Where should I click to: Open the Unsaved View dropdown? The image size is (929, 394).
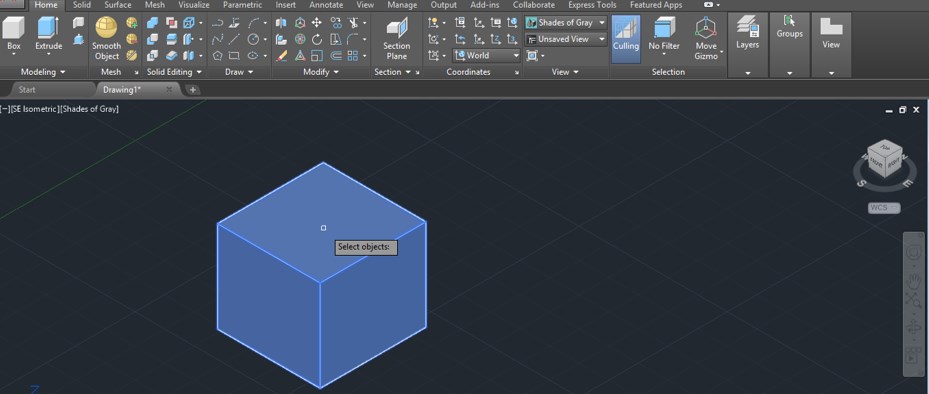[x=566, y=39]
